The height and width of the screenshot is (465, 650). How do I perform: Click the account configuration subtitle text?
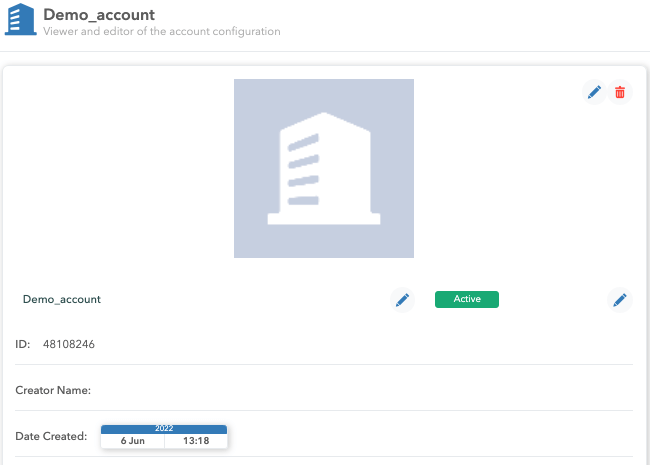(x=161, y=32)
